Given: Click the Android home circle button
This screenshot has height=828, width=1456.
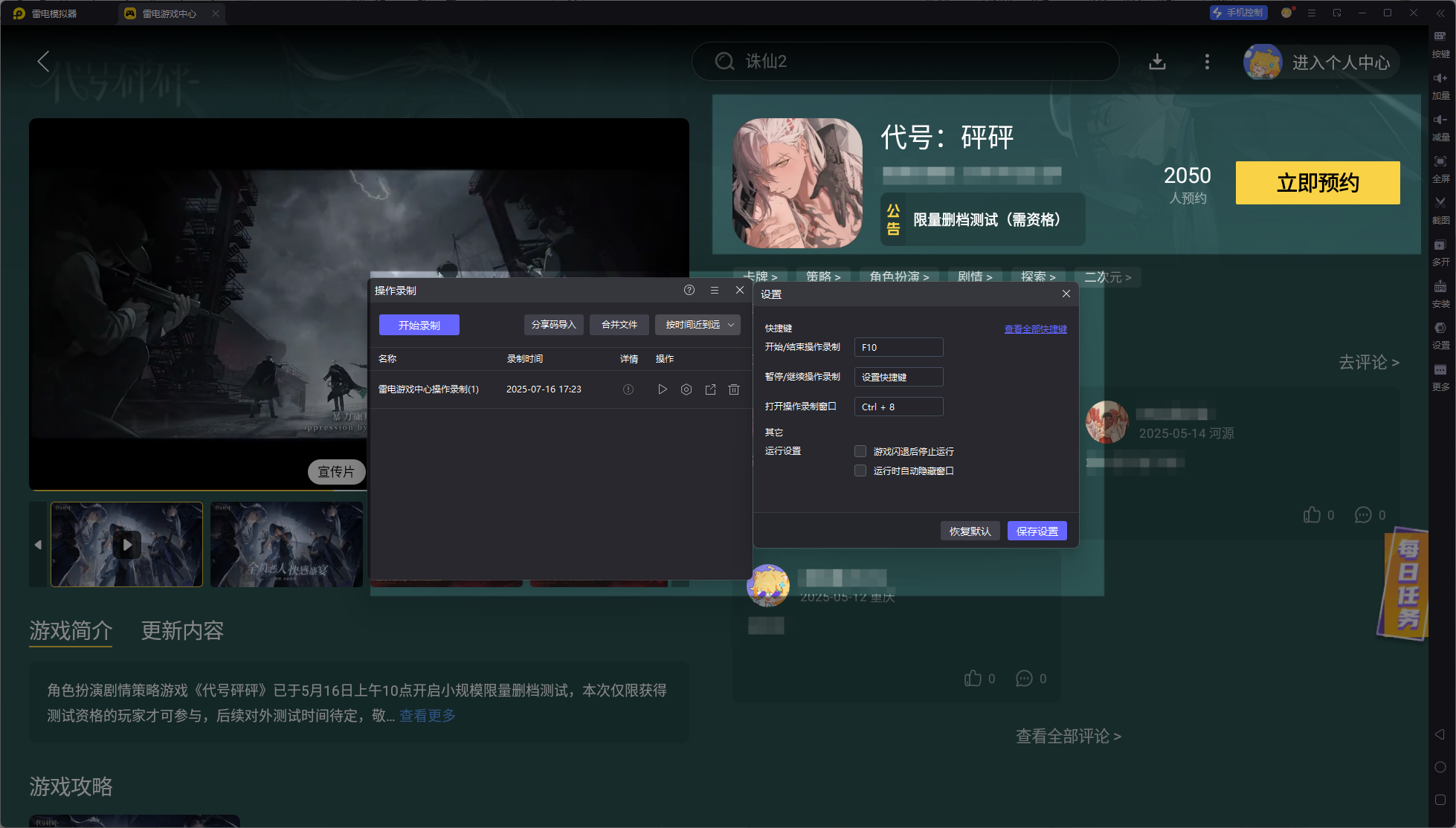Looking at the screenshot, I should coord(1440,767).
